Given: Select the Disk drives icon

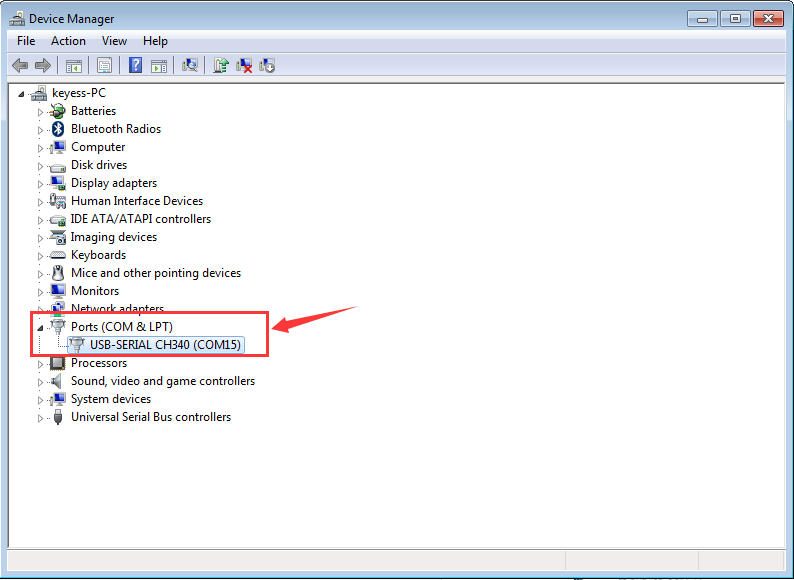Looking at the screenshot, I should click(58, 166).
